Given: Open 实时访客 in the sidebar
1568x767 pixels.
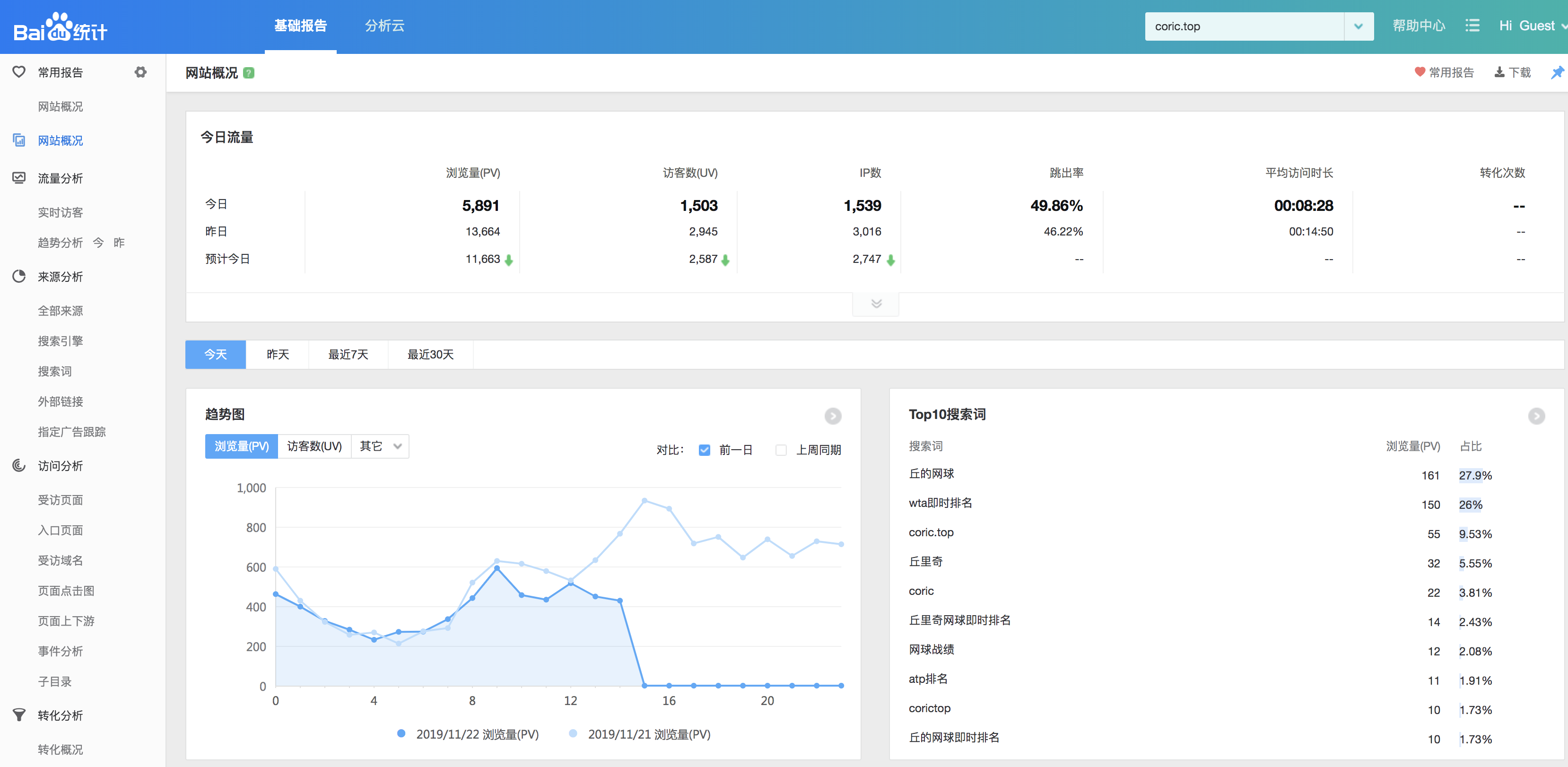Looking at the screenshot, I should (x=60, y=212).
